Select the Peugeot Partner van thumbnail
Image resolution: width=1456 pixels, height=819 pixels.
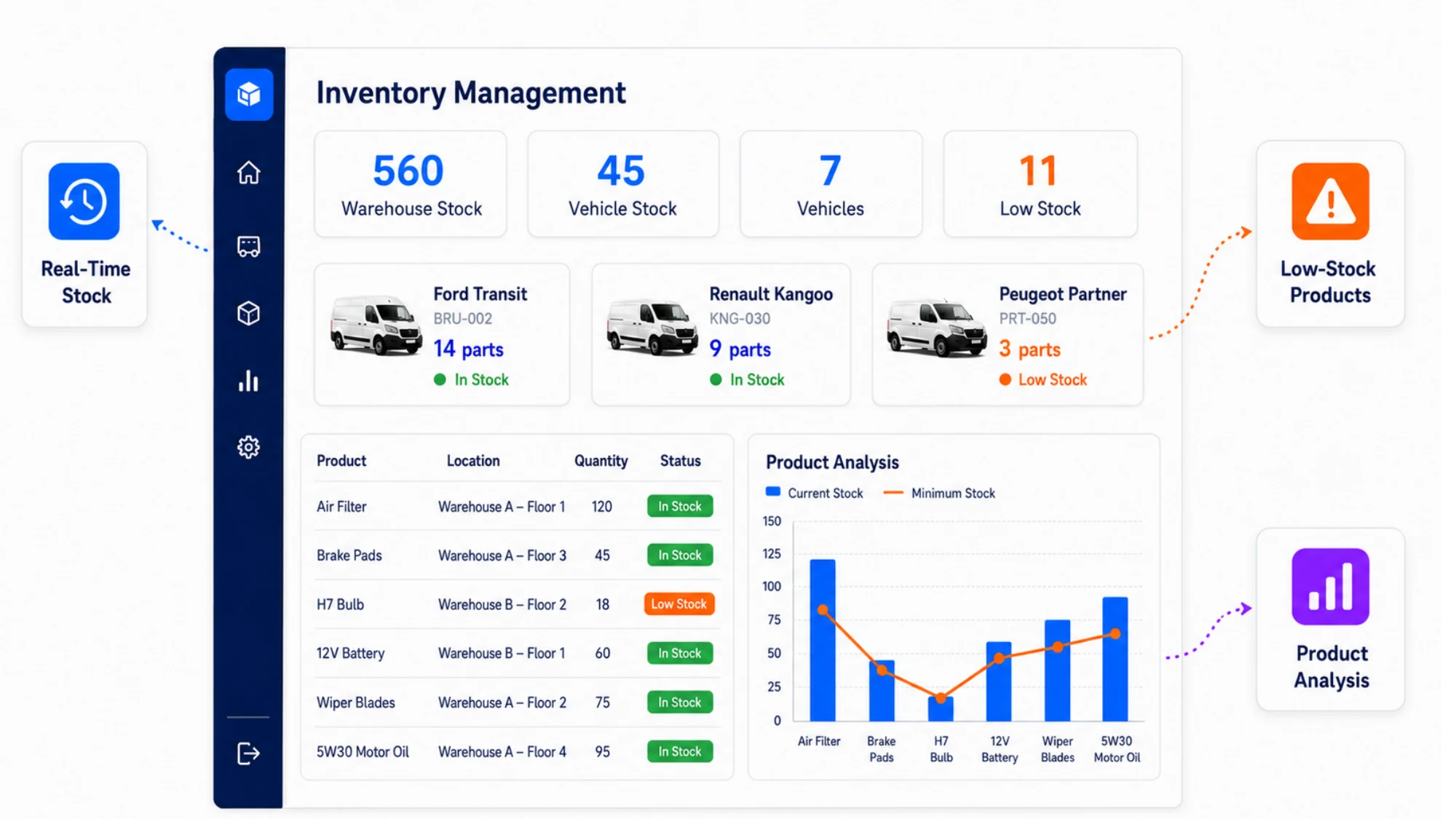tap(937, 328)
